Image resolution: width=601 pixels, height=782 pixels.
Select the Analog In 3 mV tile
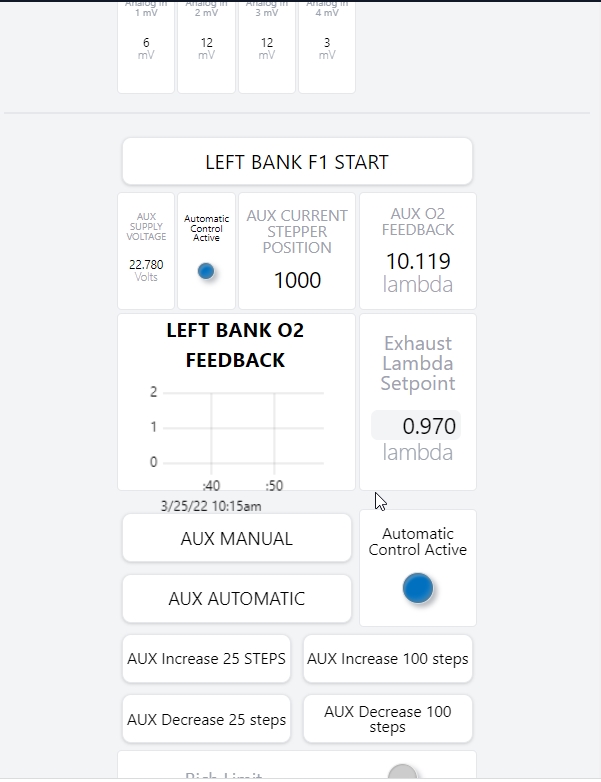pyautogui.click(x=267, y=47)
